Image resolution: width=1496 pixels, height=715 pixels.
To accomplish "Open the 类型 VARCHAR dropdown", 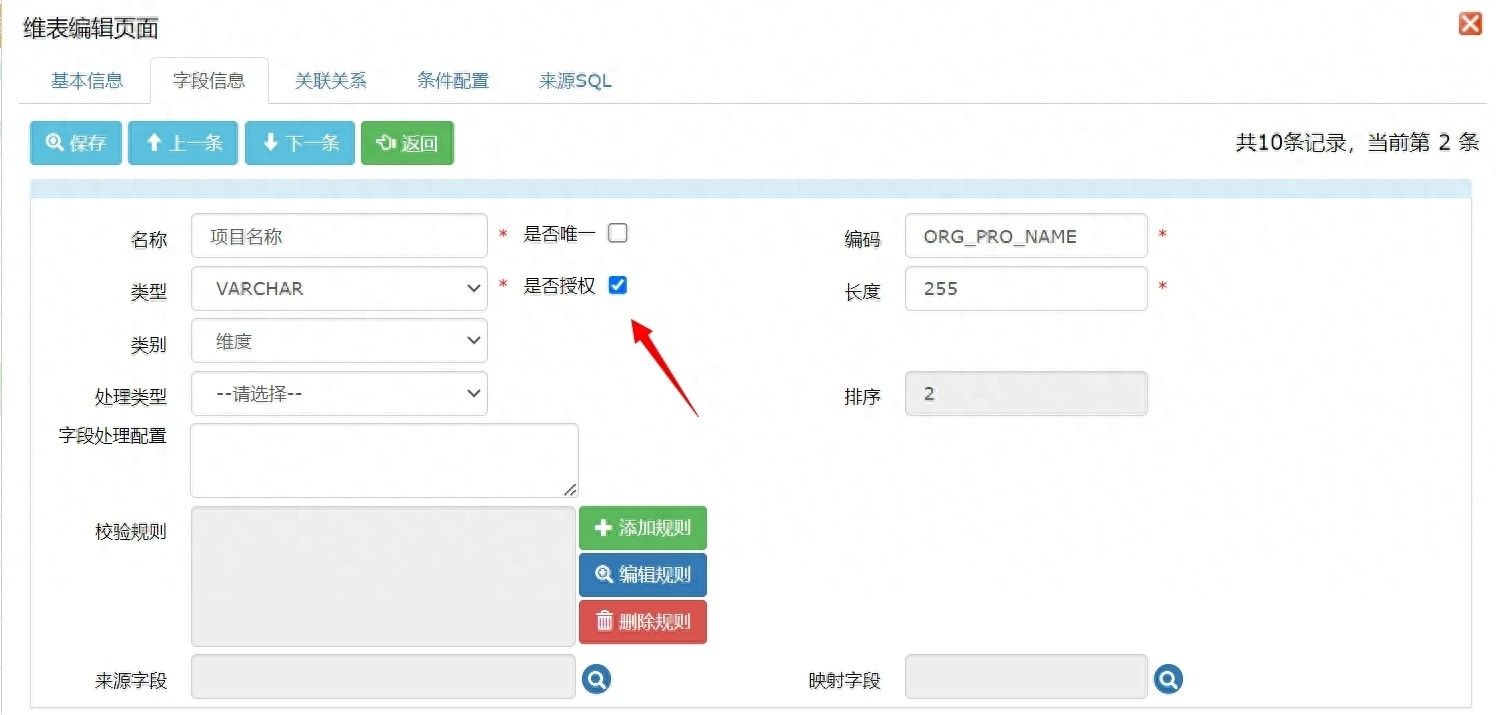I will (339, 288).
